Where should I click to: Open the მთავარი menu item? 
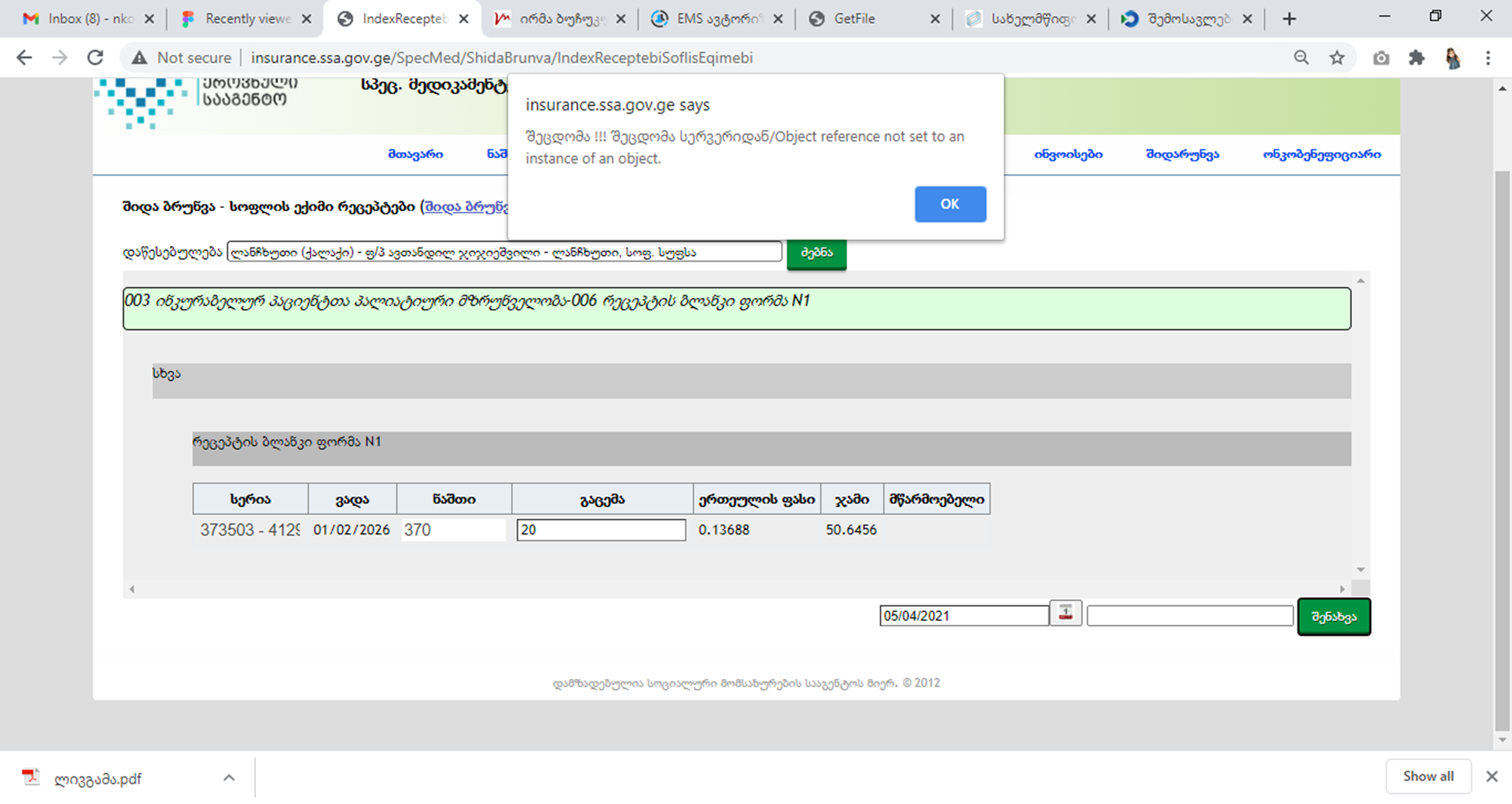416,154
